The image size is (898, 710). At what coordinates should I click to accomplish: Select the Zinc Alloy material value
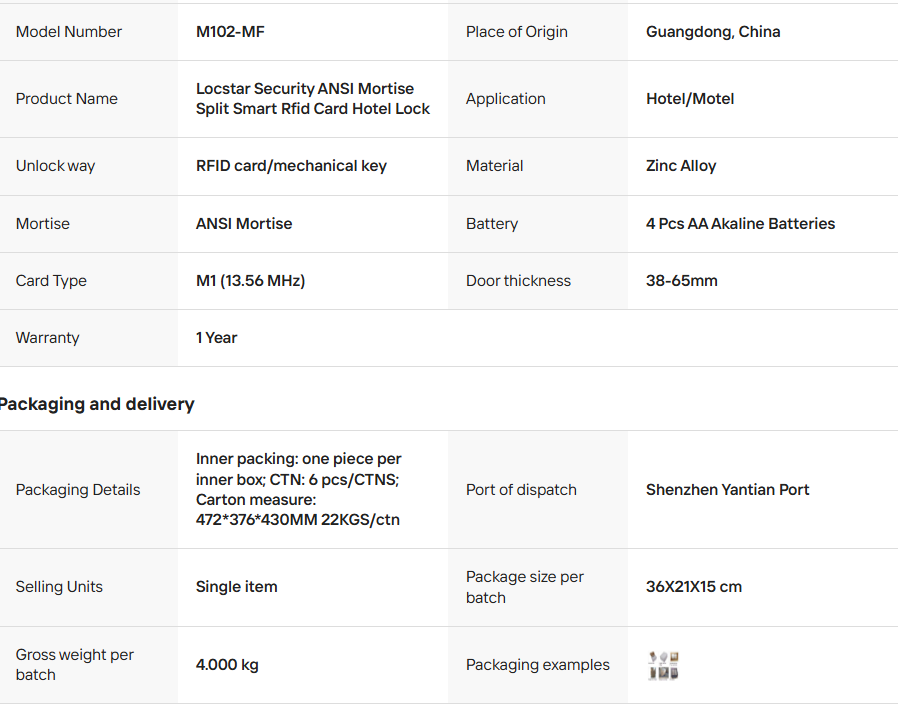tap(681, 166)
